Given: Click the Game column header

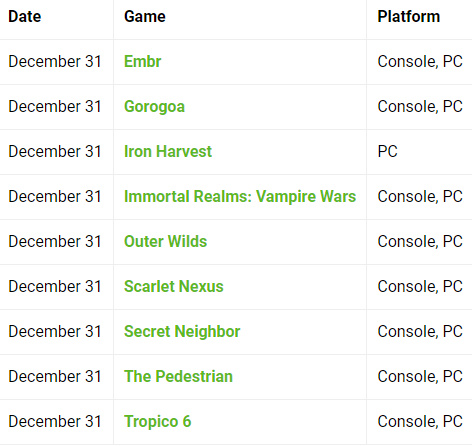Looking at the screenshot, I should [x=145, y=17].
